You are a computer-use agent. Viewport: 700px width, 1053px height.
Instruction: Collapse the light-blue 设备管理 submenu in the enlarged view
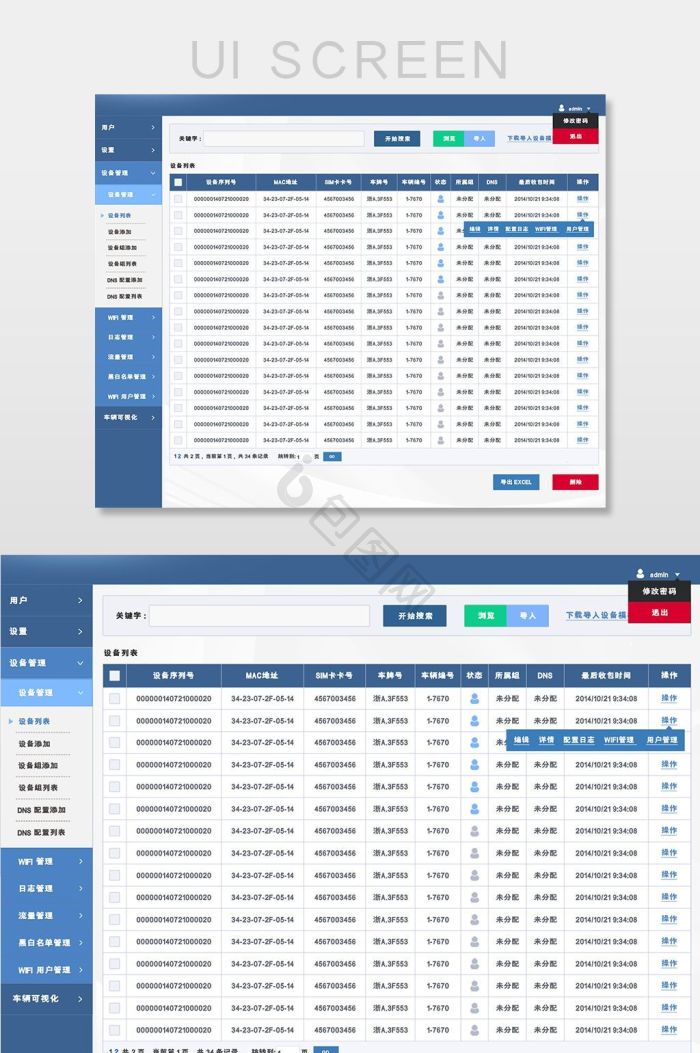tap(46, 692)
